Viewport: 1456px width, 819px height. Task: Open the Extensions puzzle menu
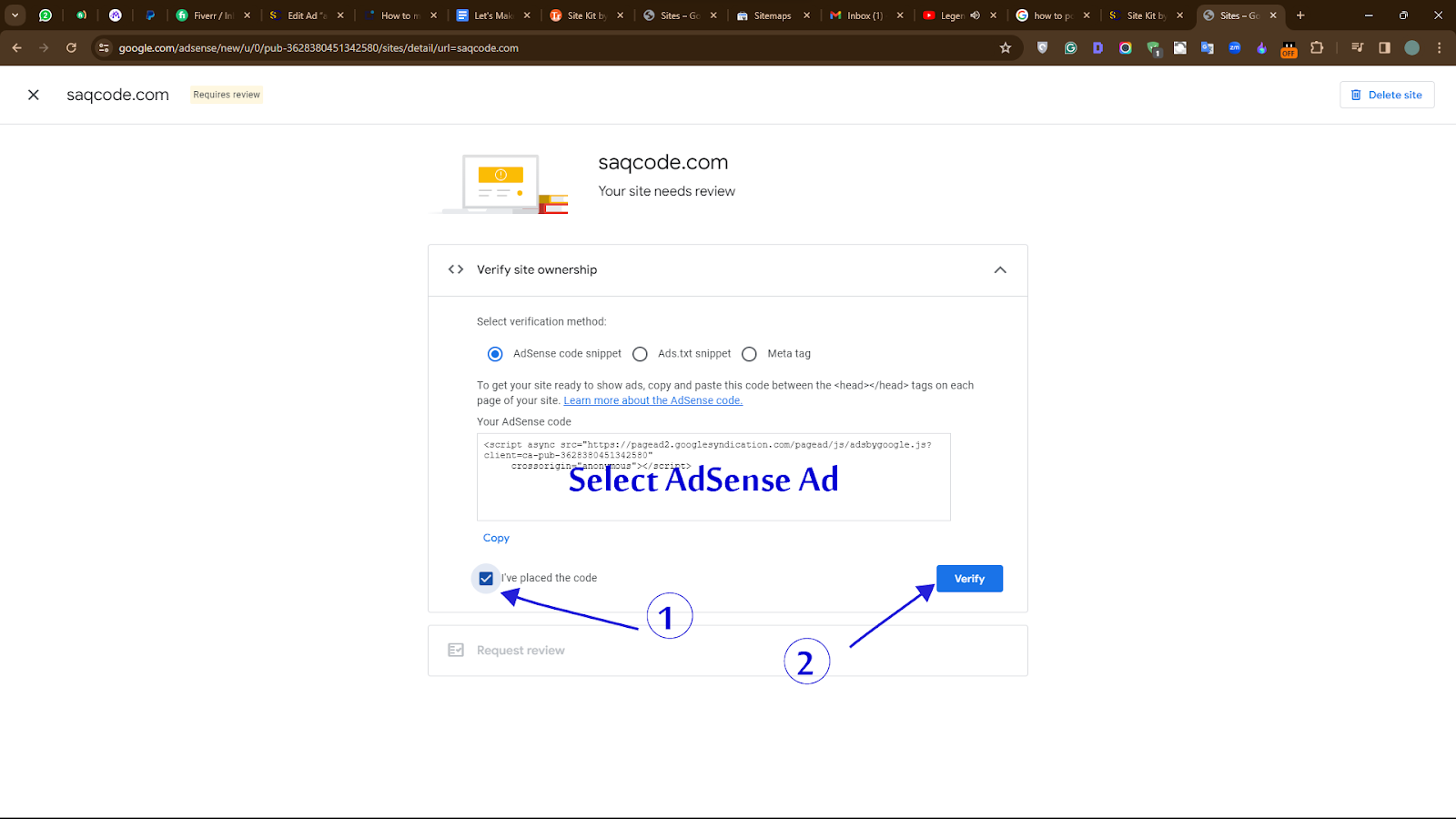[1317, 48]
